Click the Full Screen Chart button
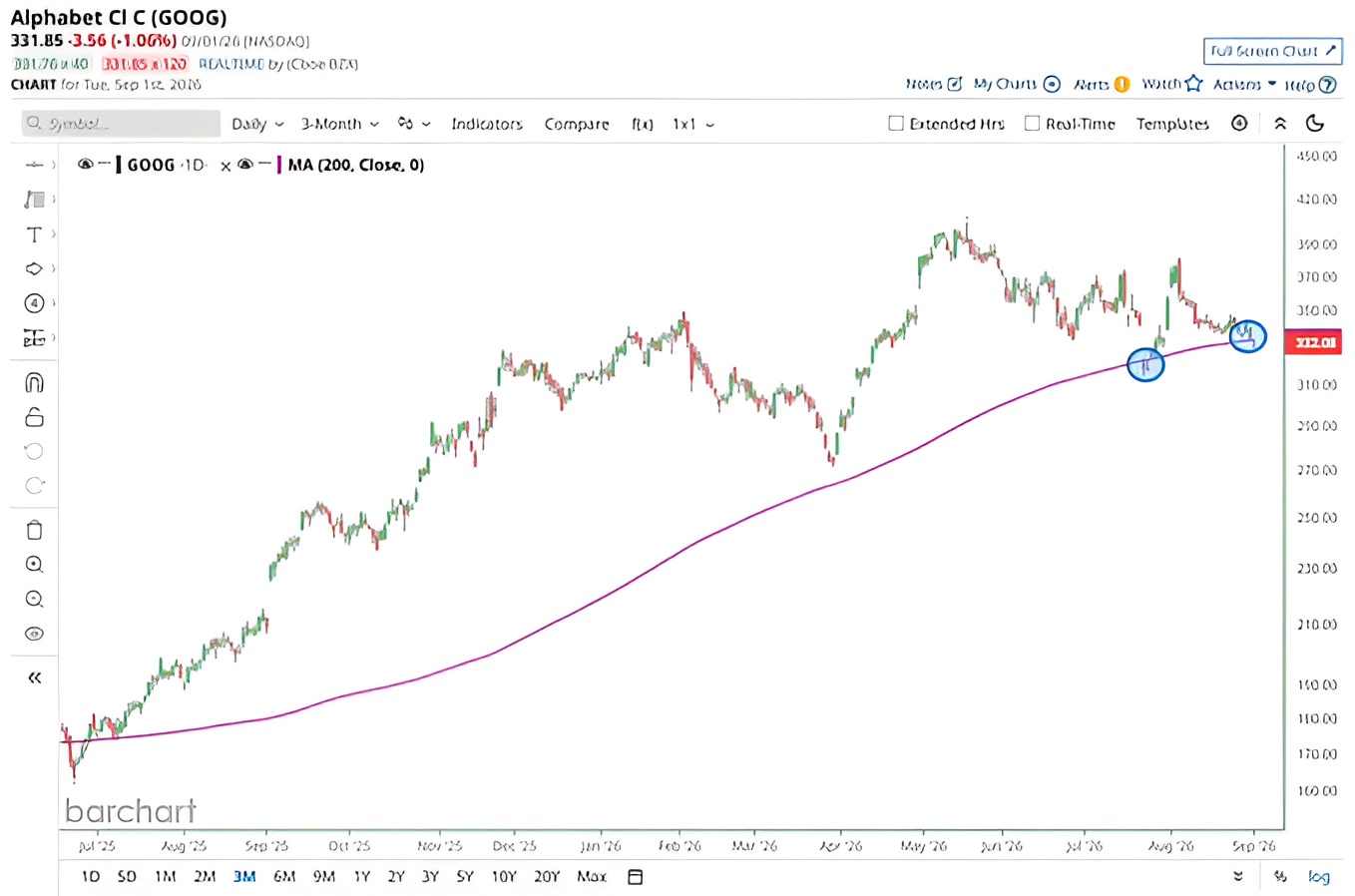The height and width of the screenshot is (896, 1355). click(1272, 51)
